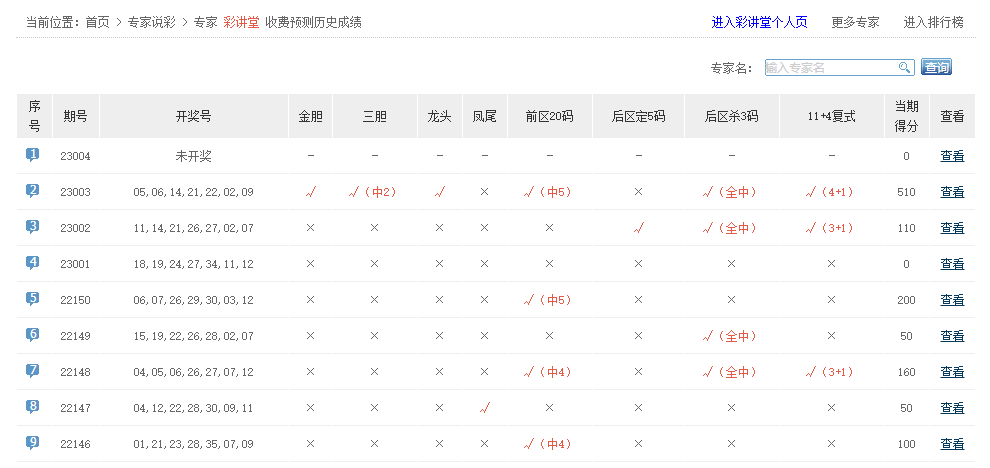Open the 更多专家 link

[x=855, y=22]
